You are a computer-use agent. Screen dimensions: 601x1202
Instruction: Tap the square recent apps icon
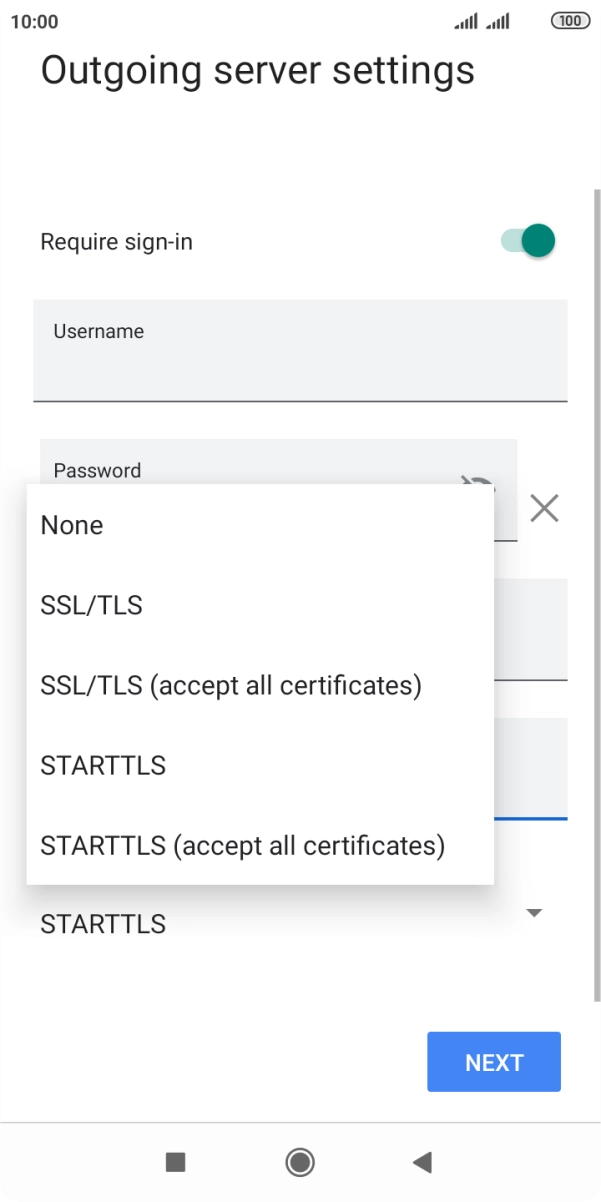pos(175,1161)
